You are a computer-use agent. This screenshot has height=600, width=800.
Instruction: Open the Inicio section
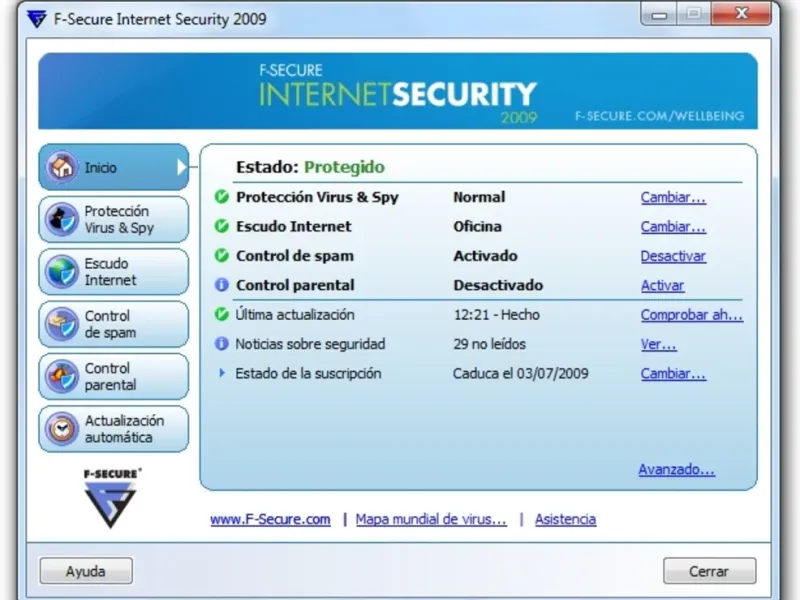[114, 167]
